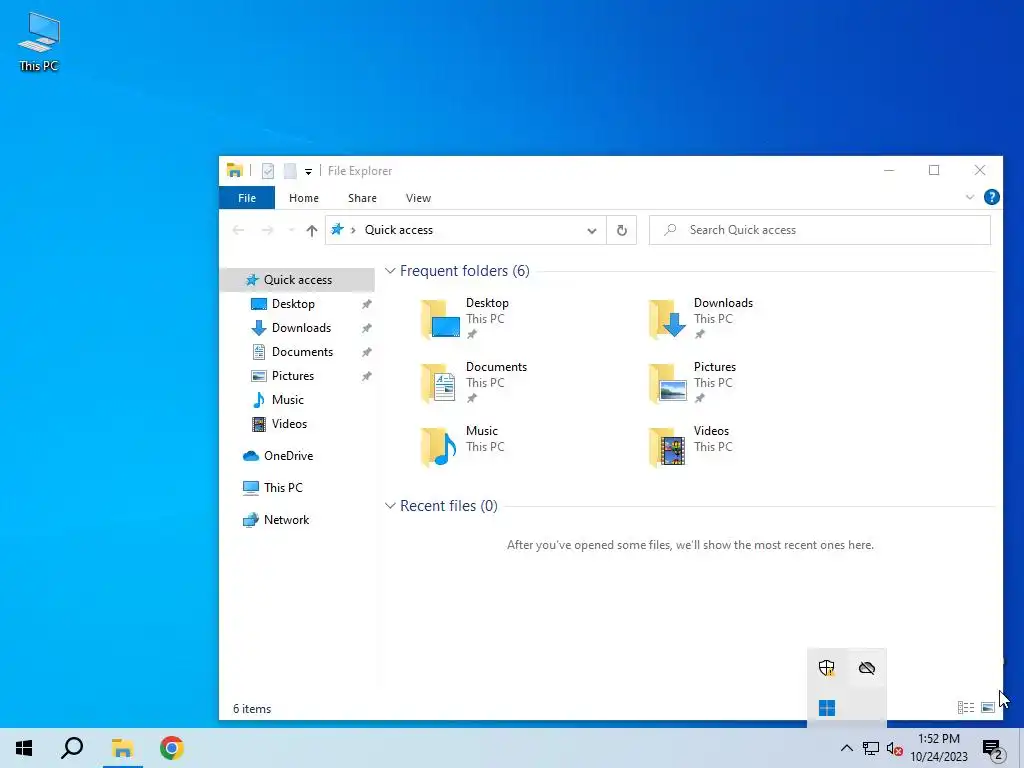1024x768 pixels.
Task: Click the OneDrive cloud icon in tray flyout
Action: [867, 667]
